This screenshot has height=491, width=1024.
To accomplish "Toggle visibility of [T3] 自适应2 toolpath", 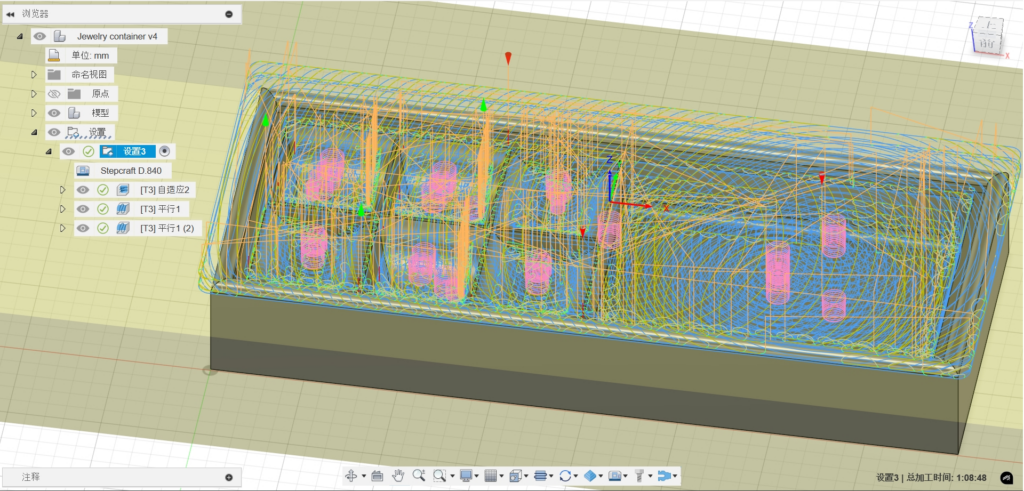I will [82, 190].
